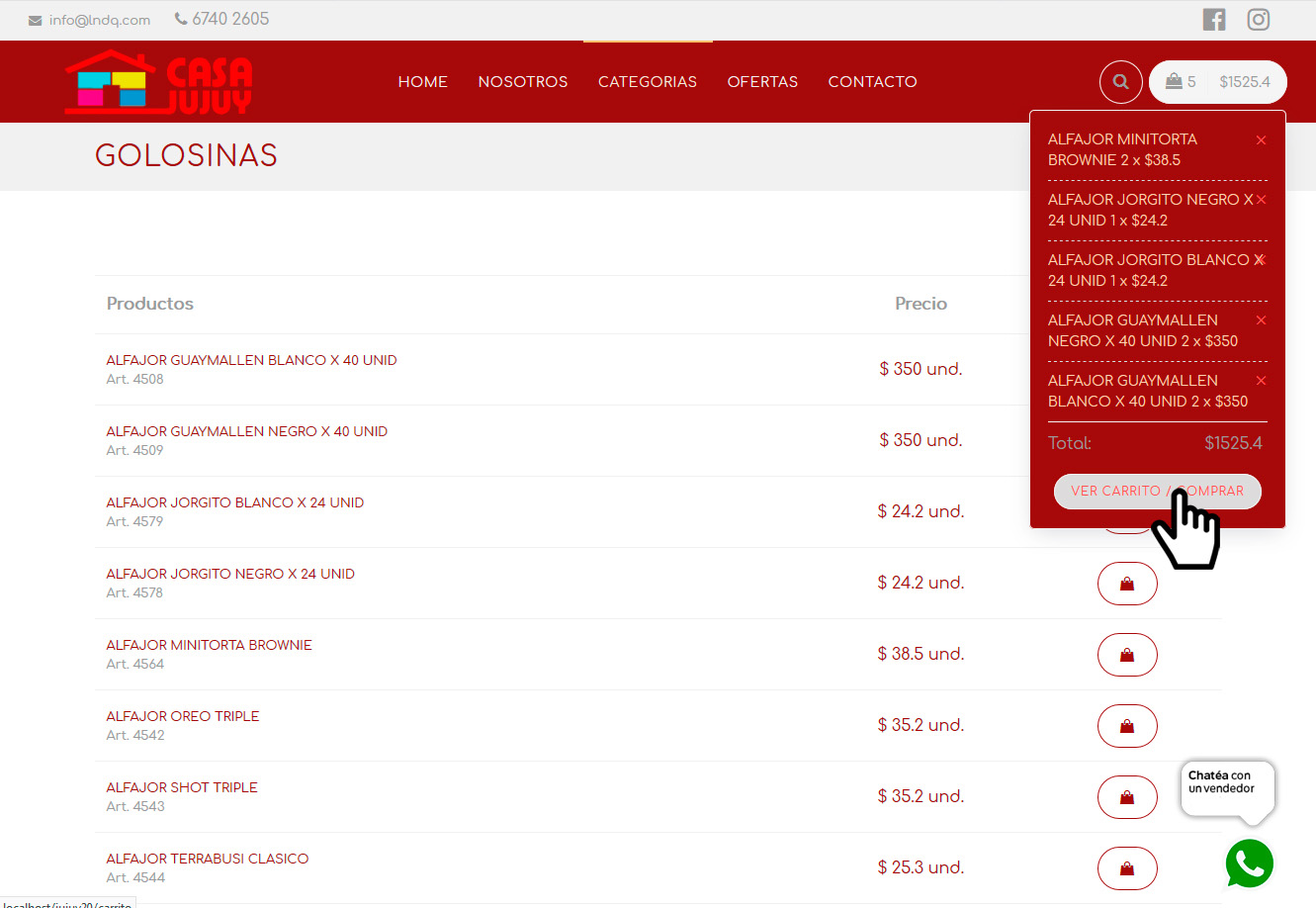The width and height of the screenshot is (1316, 908).
Task: Click 'Art. 4564' article number
Action: 135,664
